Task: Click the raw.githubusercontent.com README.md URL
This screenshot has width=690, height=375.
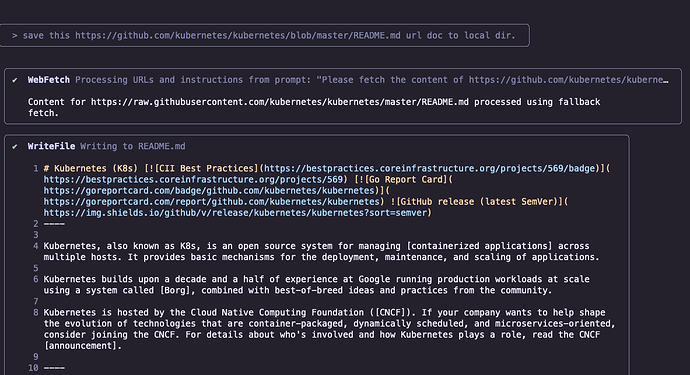Action: tap(279, 102)
